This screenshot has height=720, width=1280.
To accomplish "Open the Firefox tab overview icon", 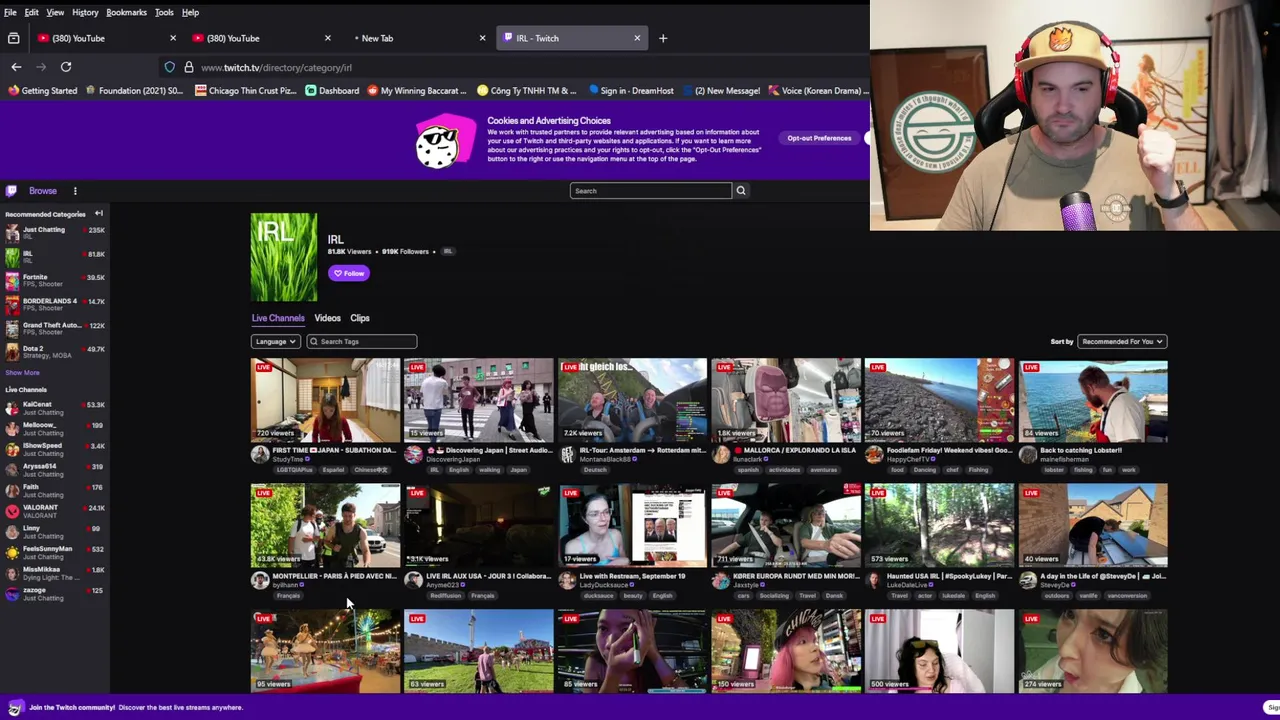I will tap(13, 38).
